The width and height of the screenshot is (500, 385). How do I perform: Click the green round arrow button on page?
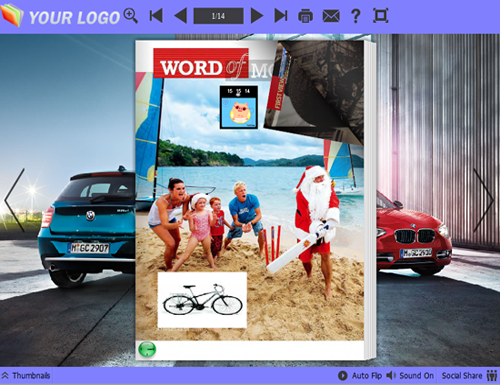click(x=147, y=349)
